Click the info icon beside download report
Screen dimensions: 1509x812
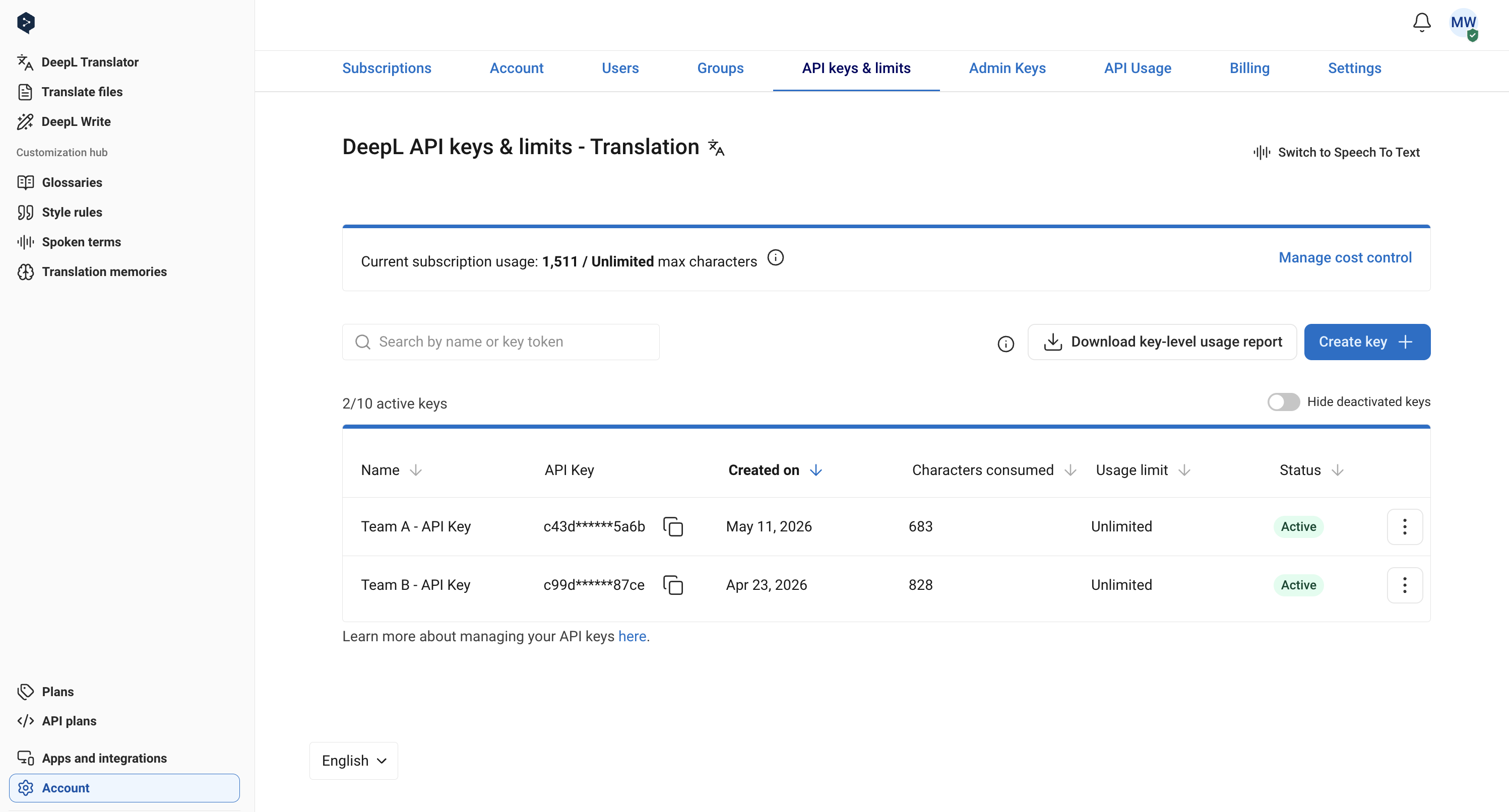(1006, 344)
